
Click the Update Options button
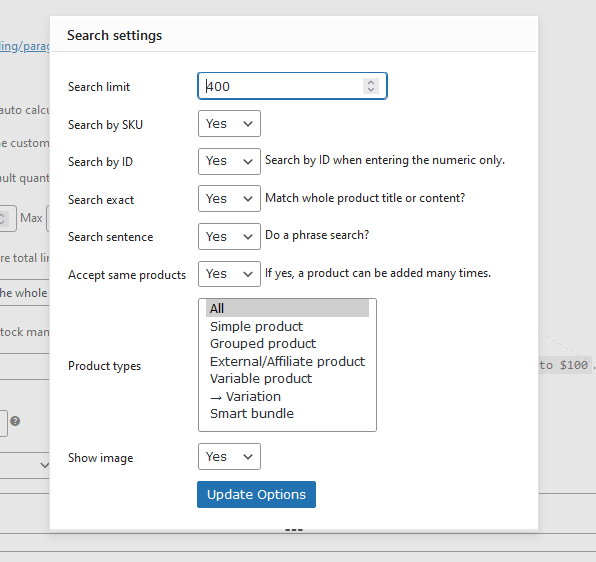[256, 494]
